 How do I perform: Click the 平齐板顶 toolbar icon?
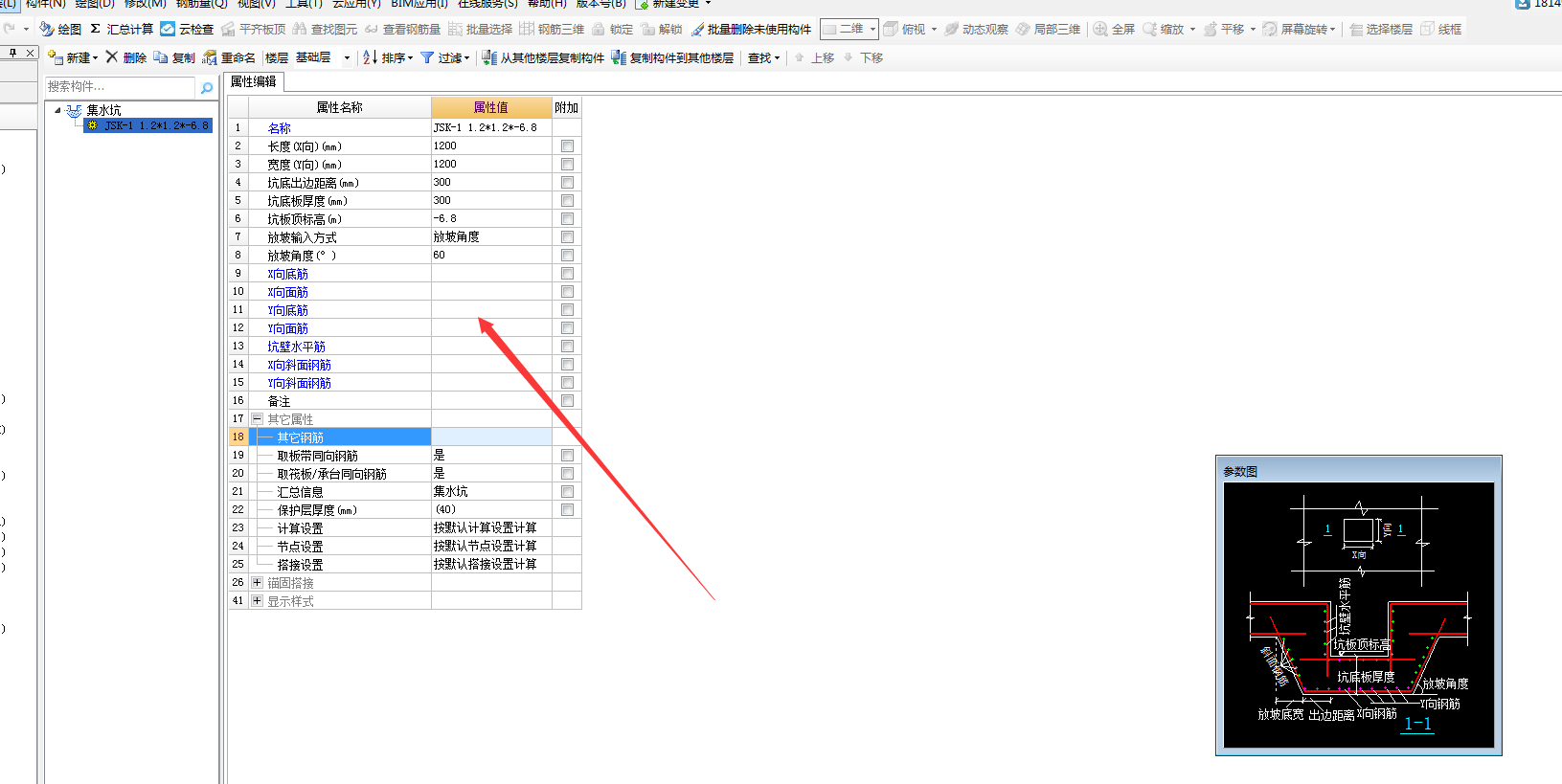coord(228,30)
